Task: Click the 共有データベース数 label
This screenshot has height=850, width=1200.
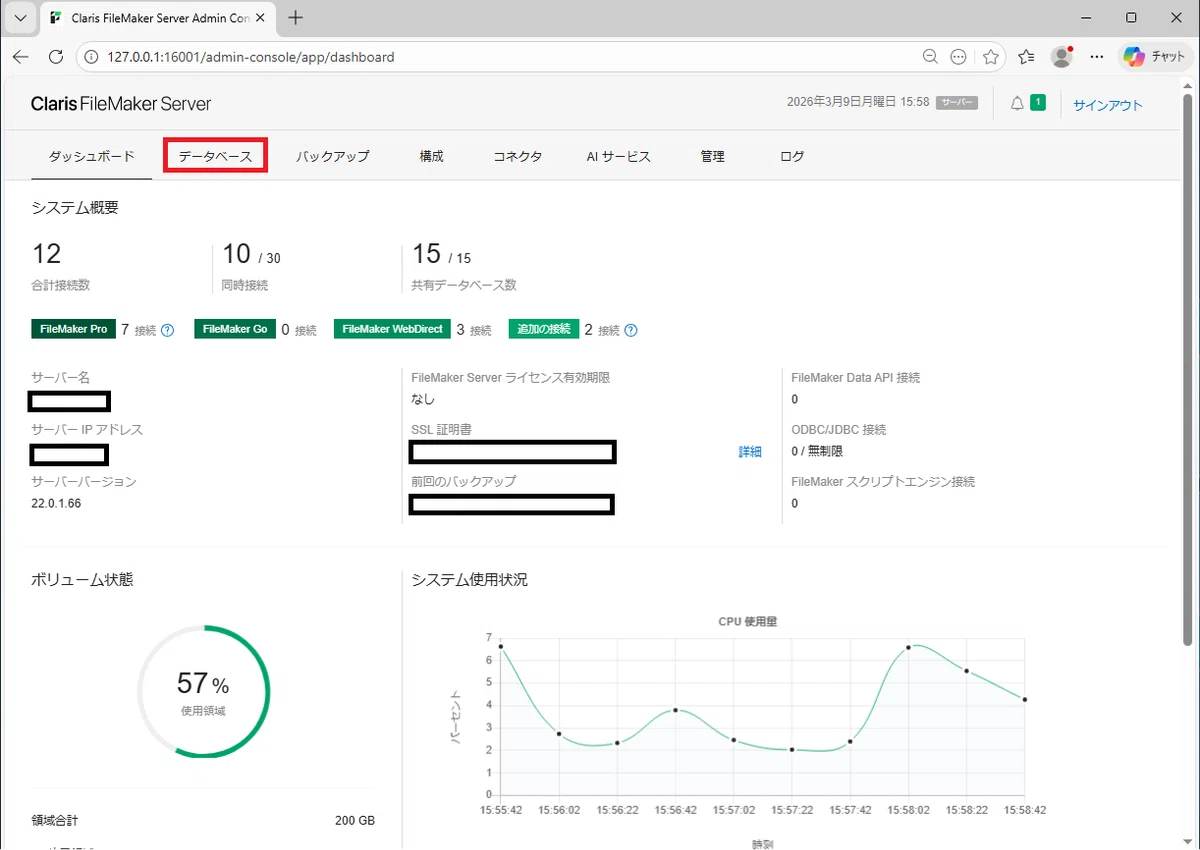Action: pyautogui.click(x=464, y=285)
